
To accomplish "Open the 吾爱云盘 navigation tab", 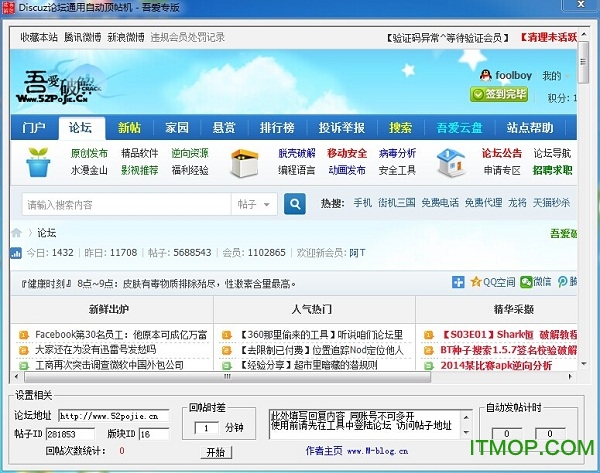I will pos(460,127).
